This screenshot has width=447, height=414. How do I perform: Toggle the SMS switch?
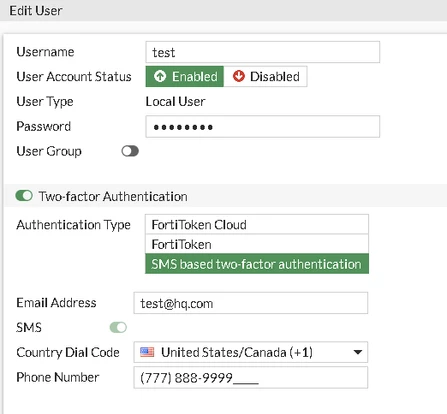118,327
